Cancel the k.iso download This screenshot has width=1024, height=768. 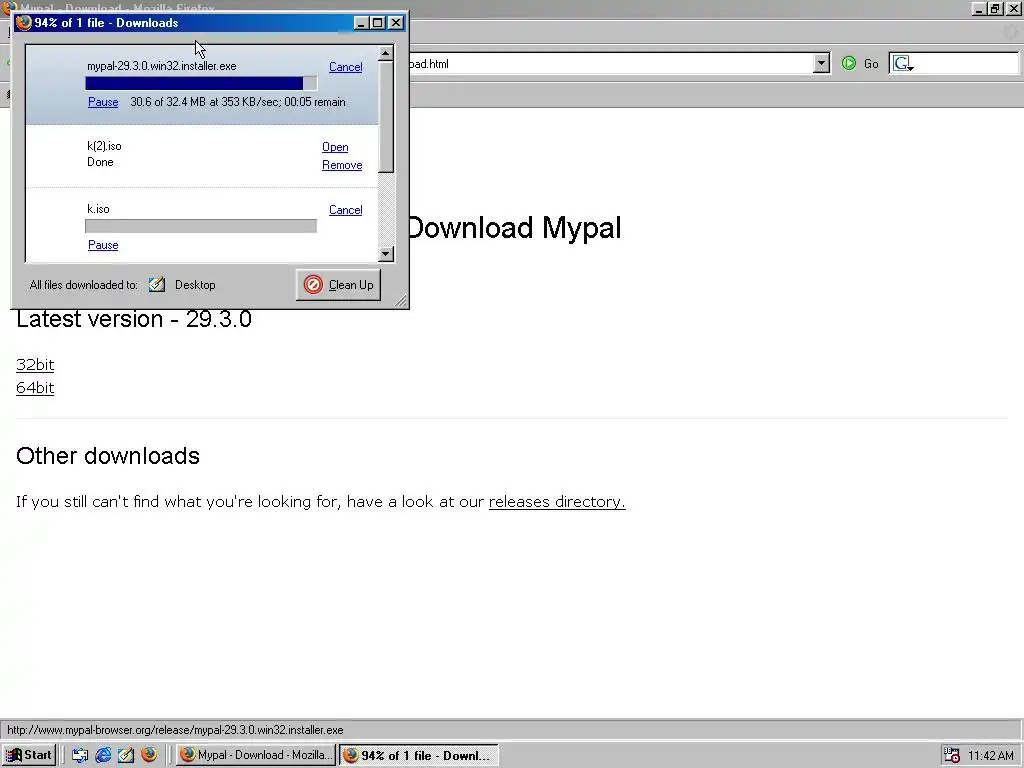coord(345,210)
